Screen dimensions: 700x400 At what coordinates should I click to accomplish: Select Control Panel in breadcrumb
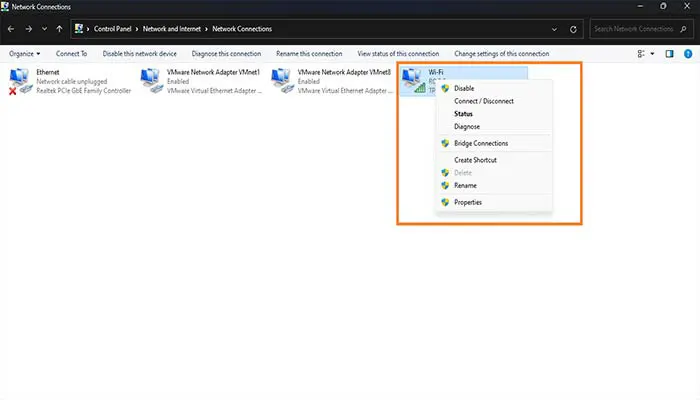112,29
